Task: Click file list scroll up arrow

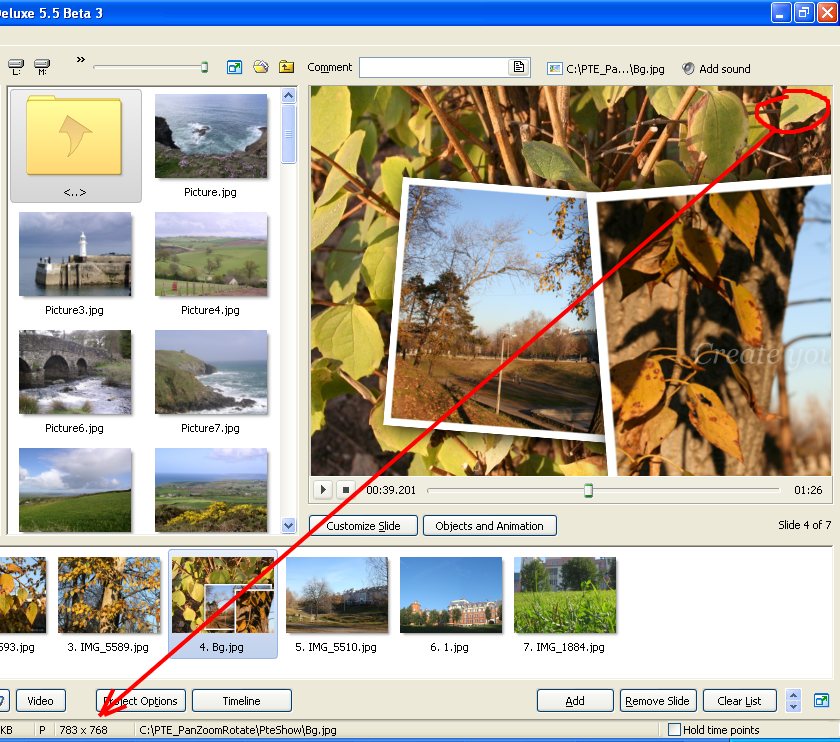Action: tap(288, 96)
